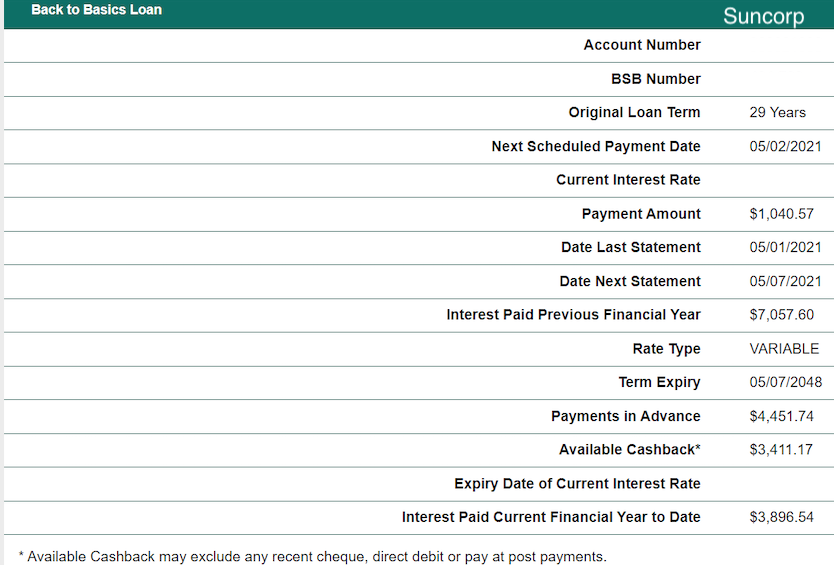Select the 05/01/2021 statement date

point(786,247)
